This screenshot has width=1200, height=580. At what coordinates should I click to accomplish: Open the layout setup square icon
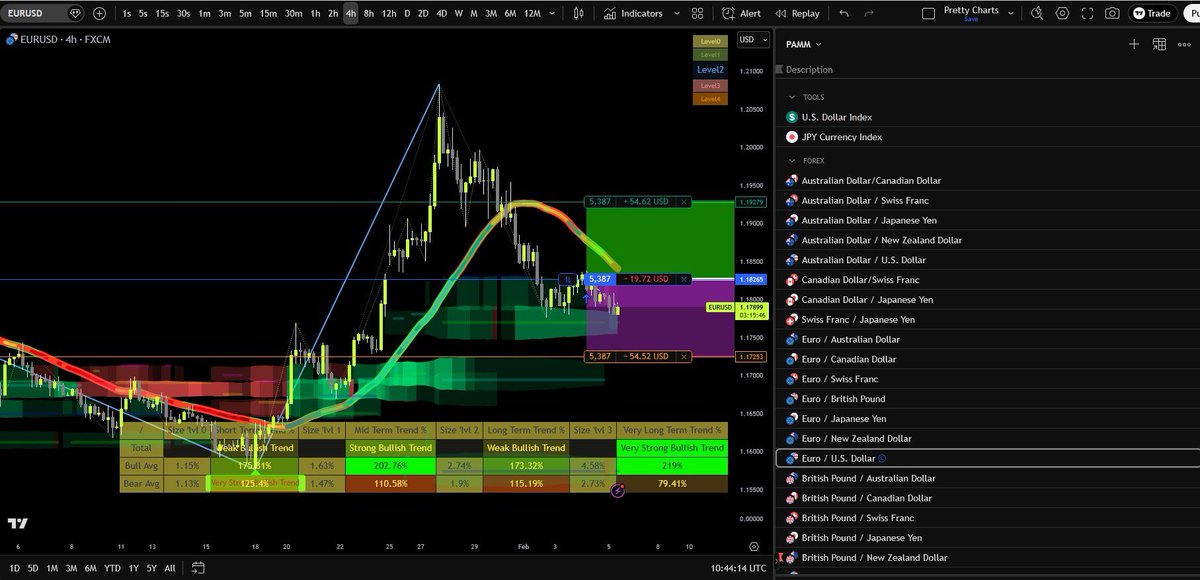[x=929, y=13]
